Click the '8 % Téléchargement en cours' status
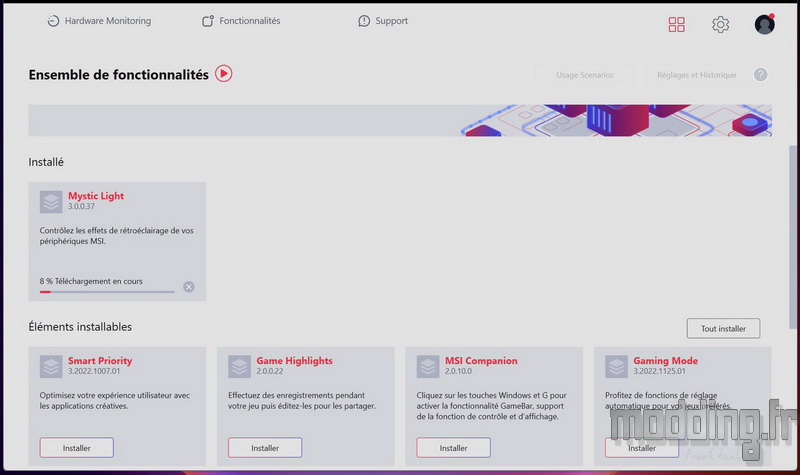800x475 pixels. tap(91, 281)
